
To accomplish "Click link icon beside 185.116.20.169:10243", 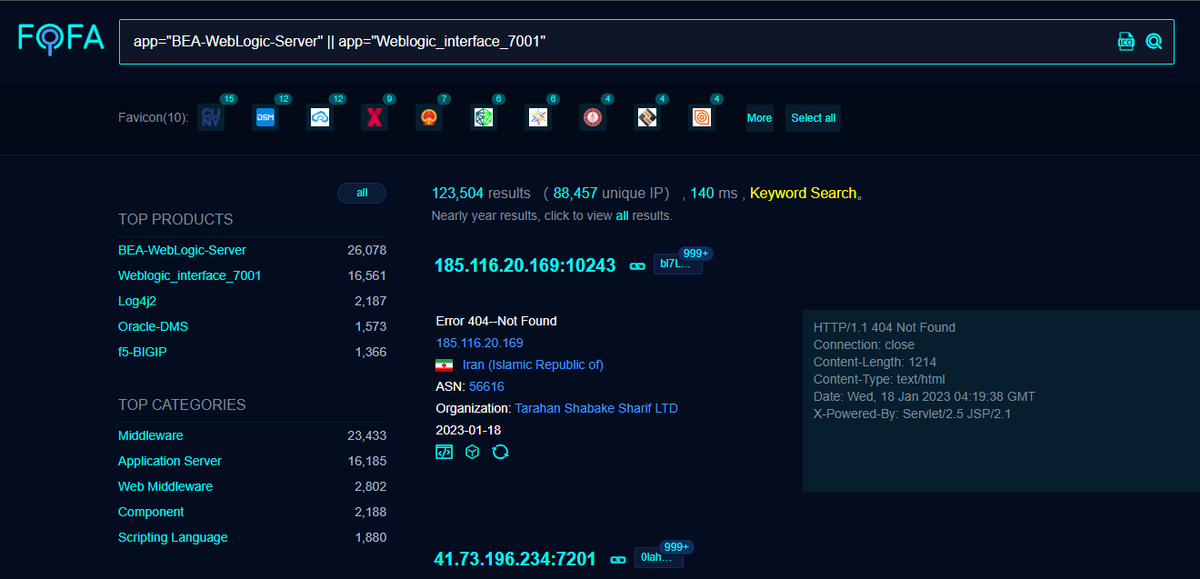I will [x=637, y=266].
